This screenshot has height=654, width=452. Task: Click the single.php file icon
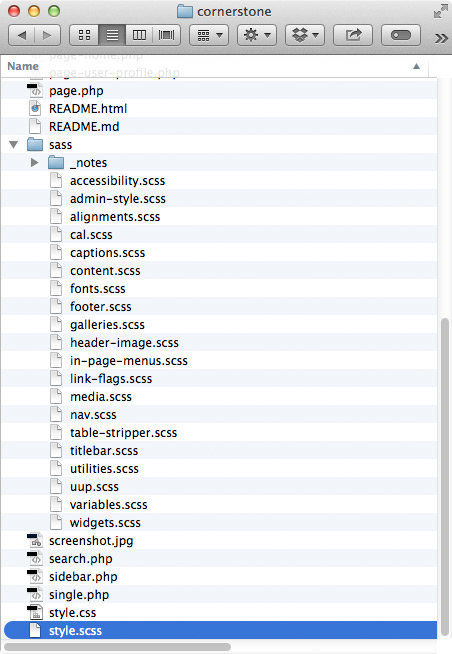(x=35, y=594)
